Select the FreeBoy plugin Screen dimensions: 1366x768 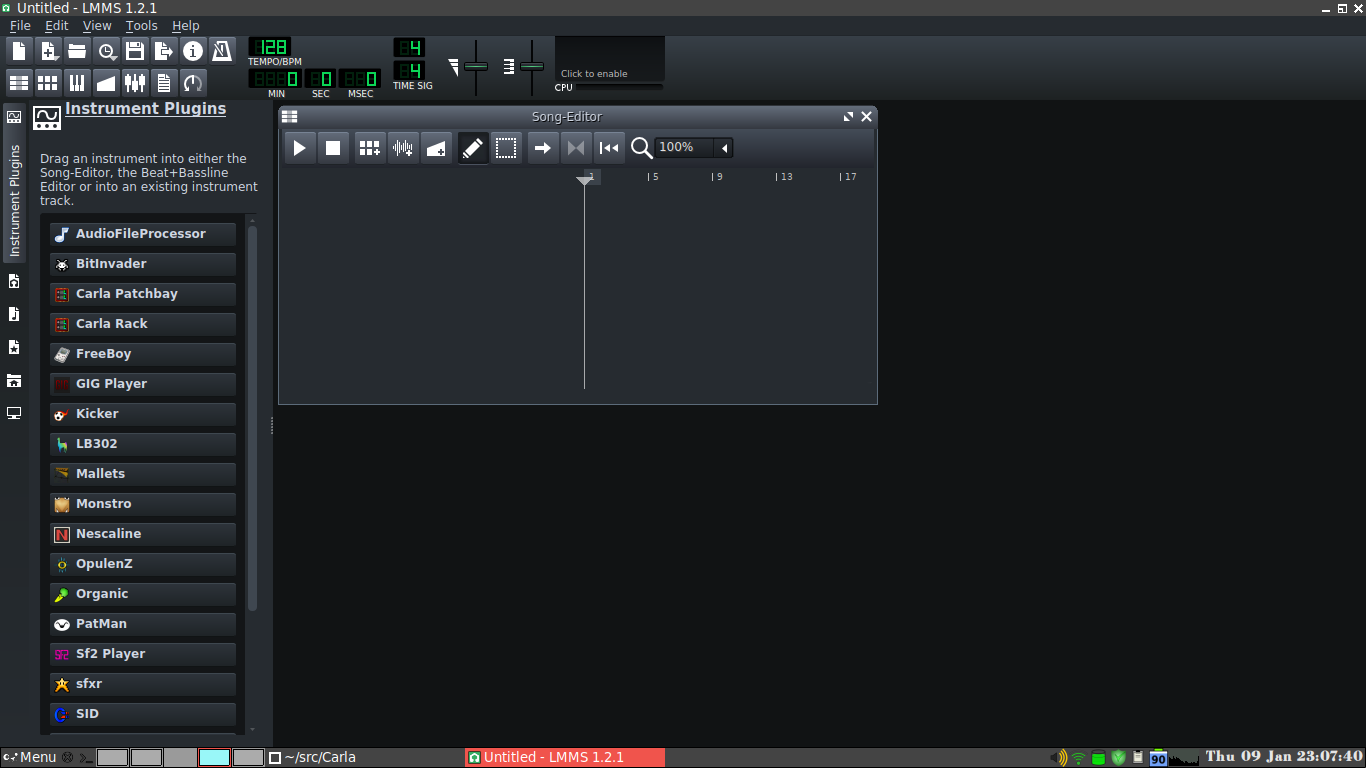143,354
